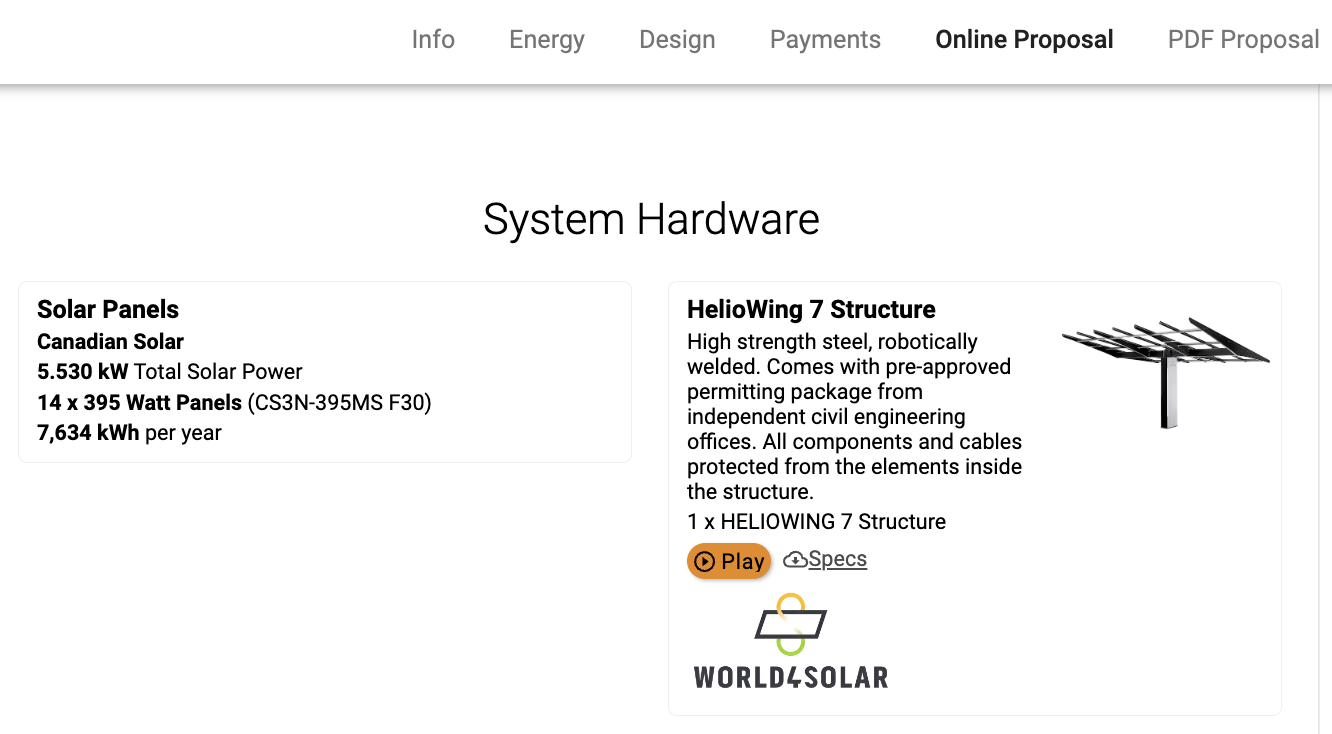Open the Energy tab
Screen dimensions: 1332x734
[x=546, y=39]
